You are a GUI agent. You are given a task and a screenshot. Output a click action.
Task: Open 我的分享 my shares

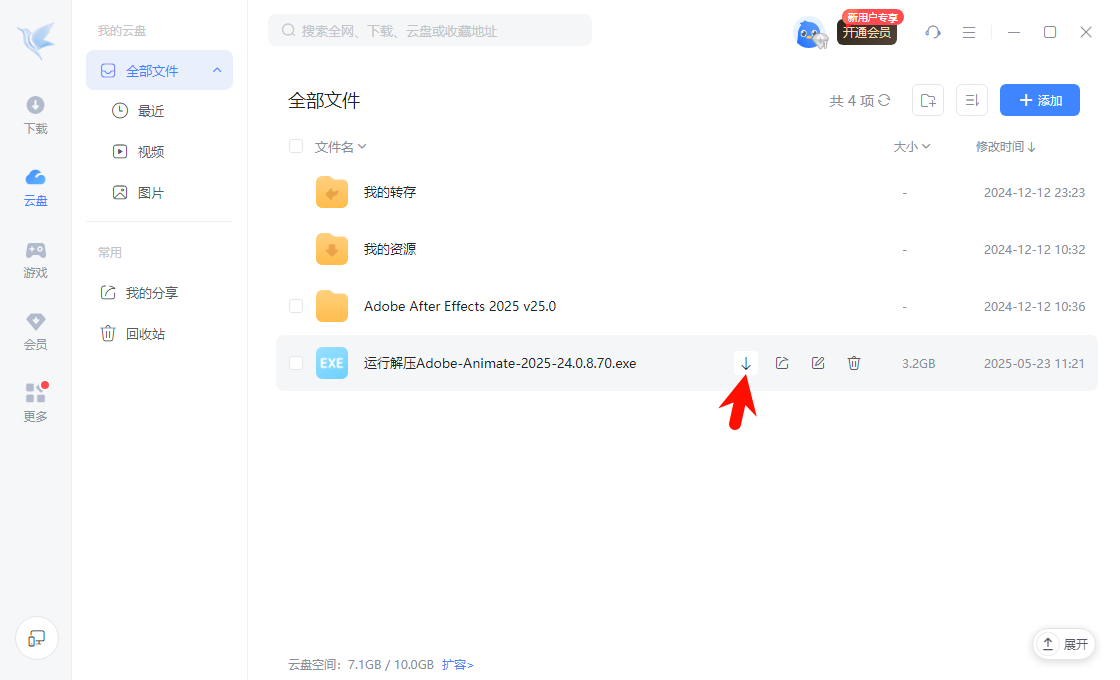coord(140,293)
